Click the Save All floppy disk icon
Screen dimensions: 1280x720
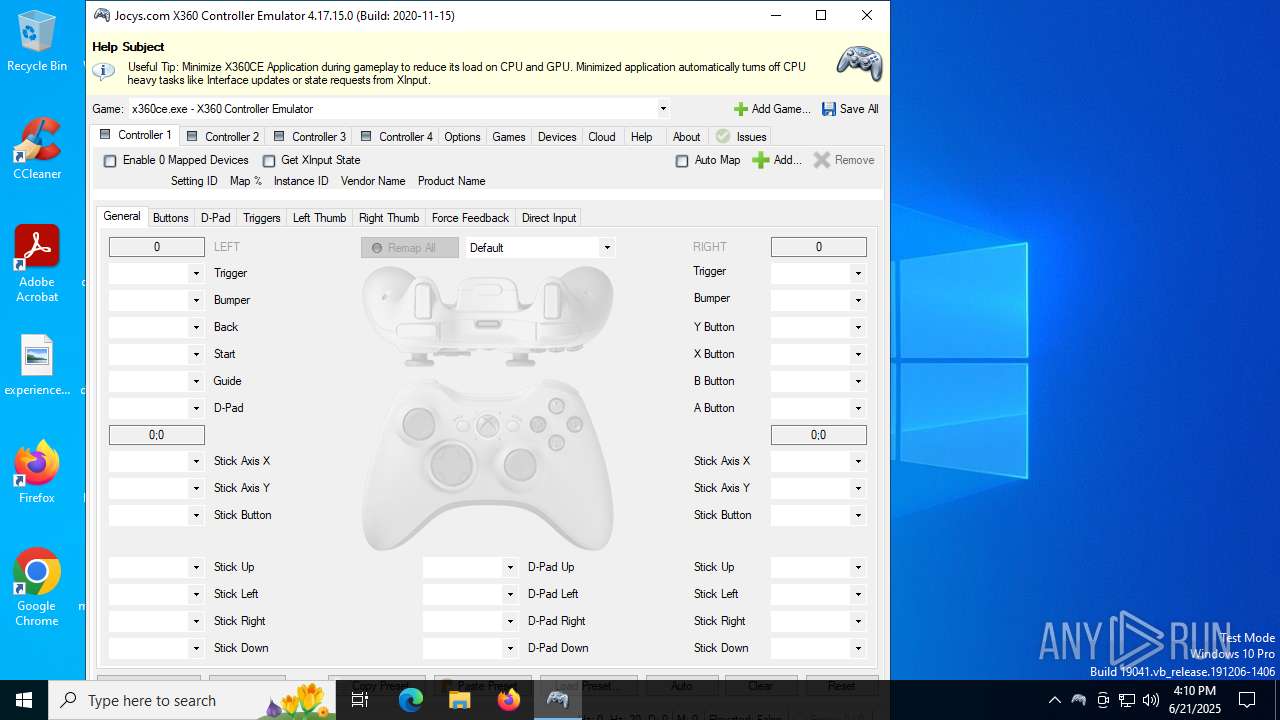pyautogui.click(x=829, y=109)
